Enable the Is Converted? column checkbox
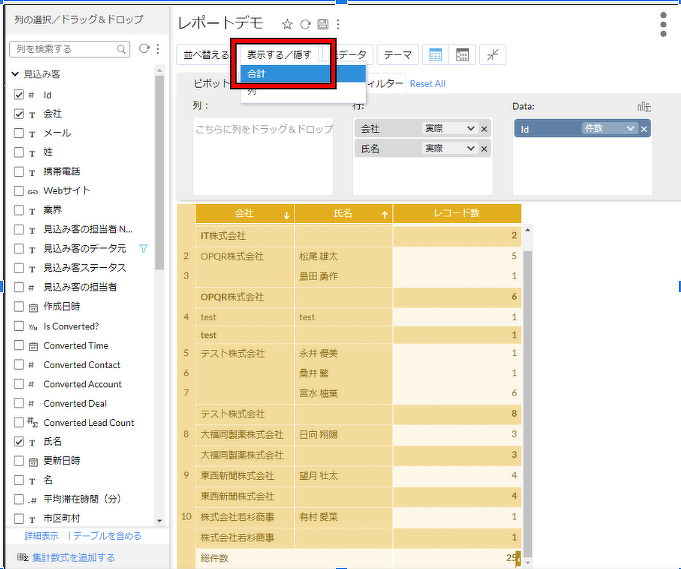The width and height of the screenshot is (681, 569). [19, 326]
